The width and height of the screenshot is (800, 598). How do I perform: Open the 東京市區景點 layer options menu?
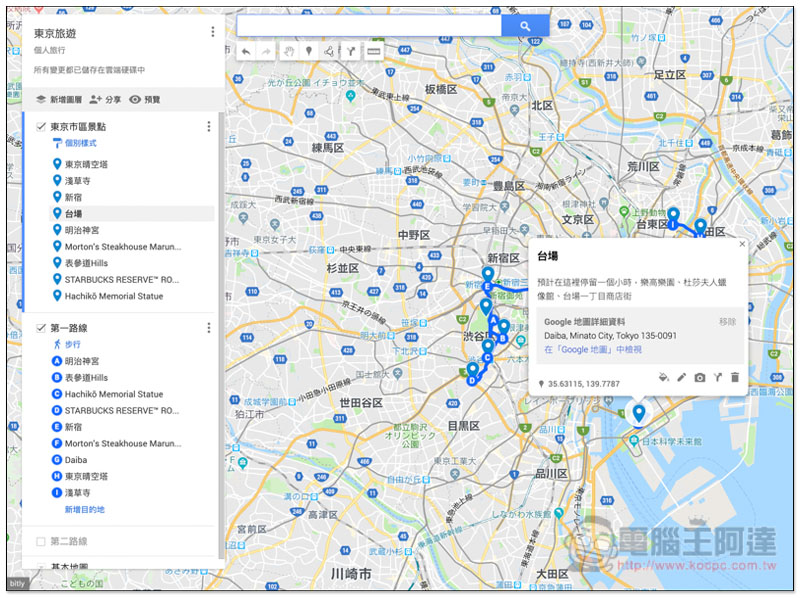[209, 127]
